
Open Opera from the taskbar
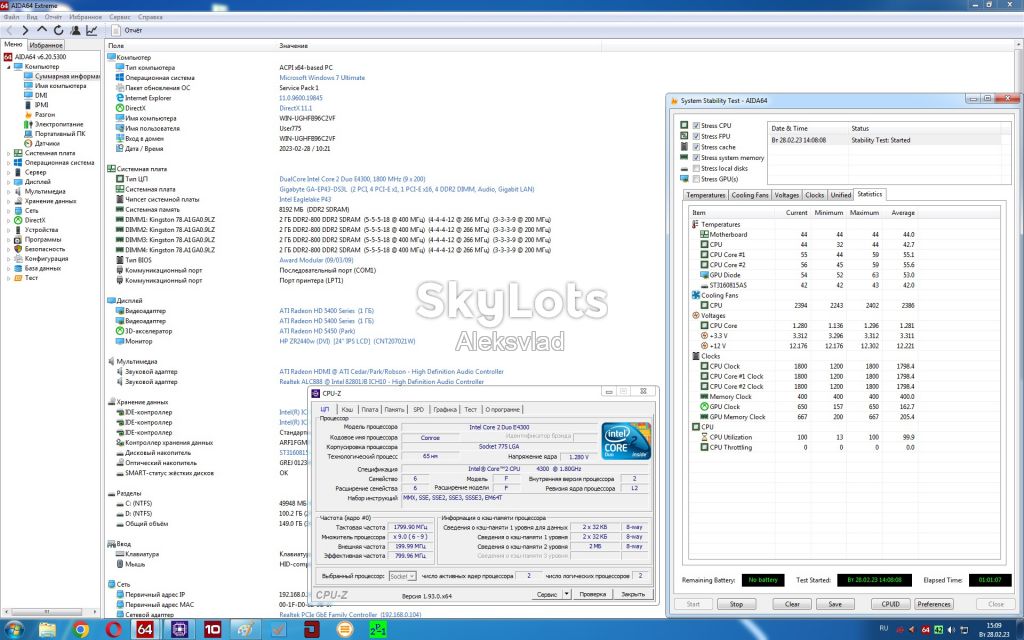coord(114,630)
